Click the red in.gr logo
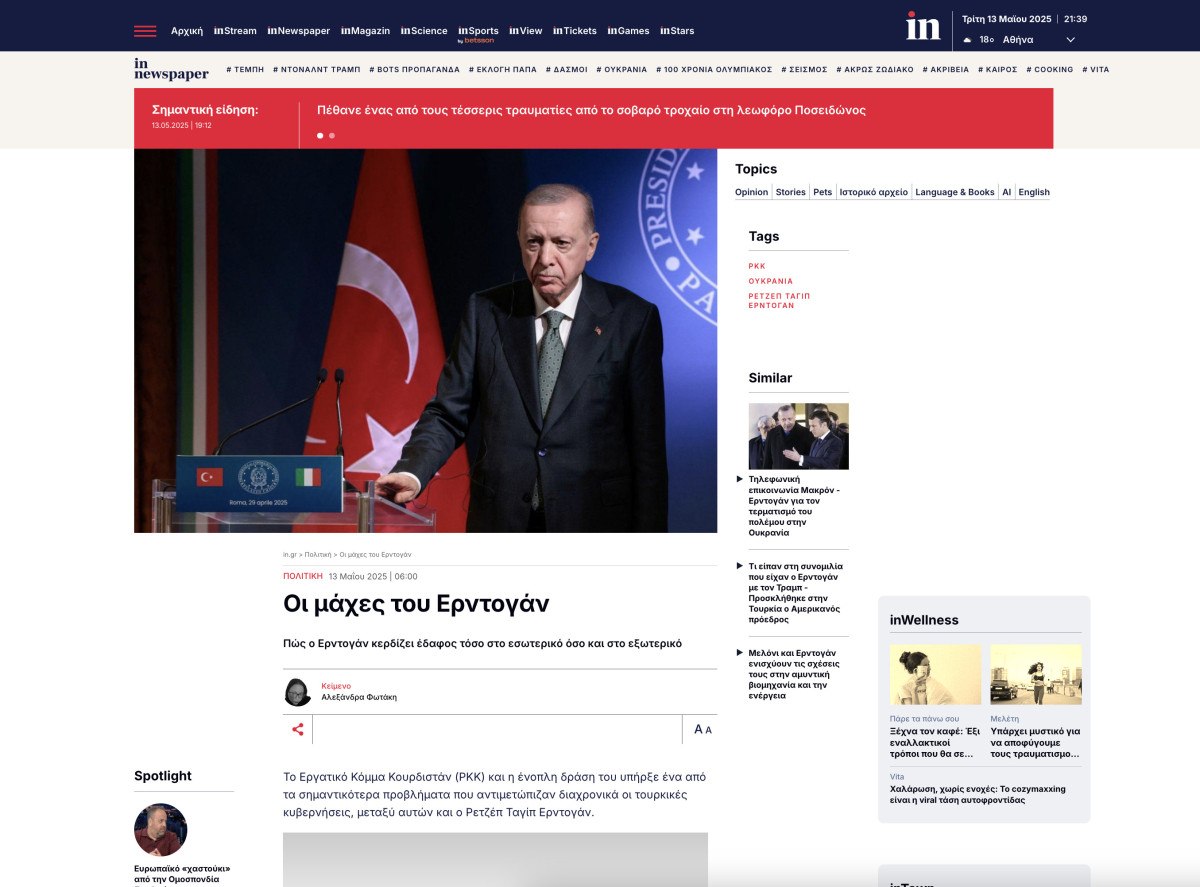This screenshot has height=887, width=1200. (x=922, y=26)
